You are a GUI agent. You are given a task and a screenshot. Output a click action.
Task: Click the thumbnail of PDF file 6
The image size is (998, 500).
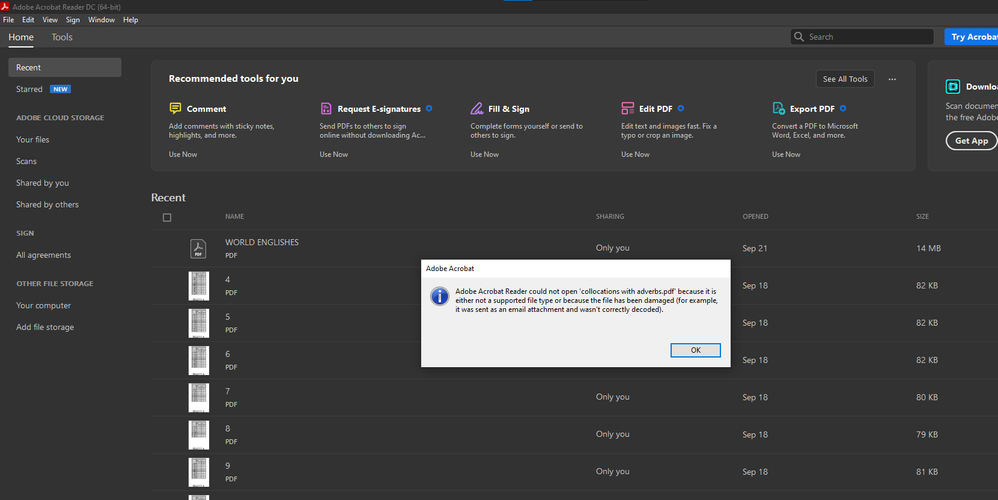199,360
